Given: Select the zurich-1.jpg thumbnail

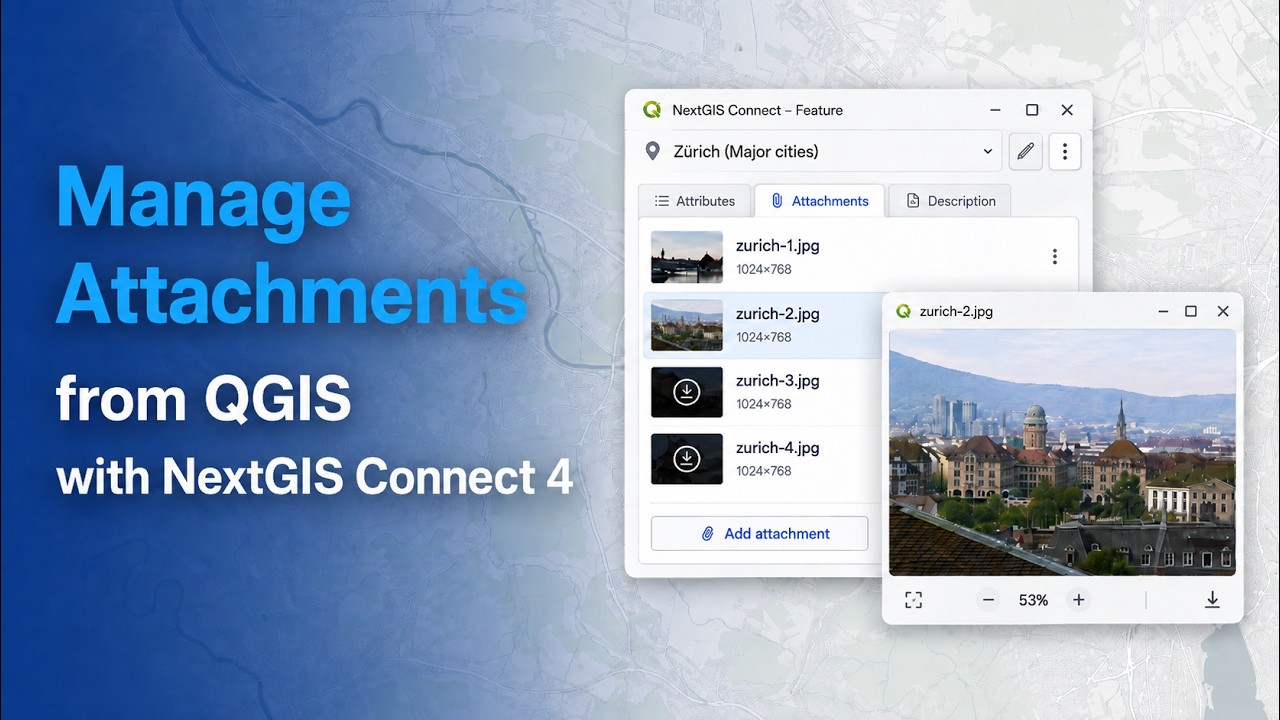Looking at the screenshot, I should tap(687, 257).
